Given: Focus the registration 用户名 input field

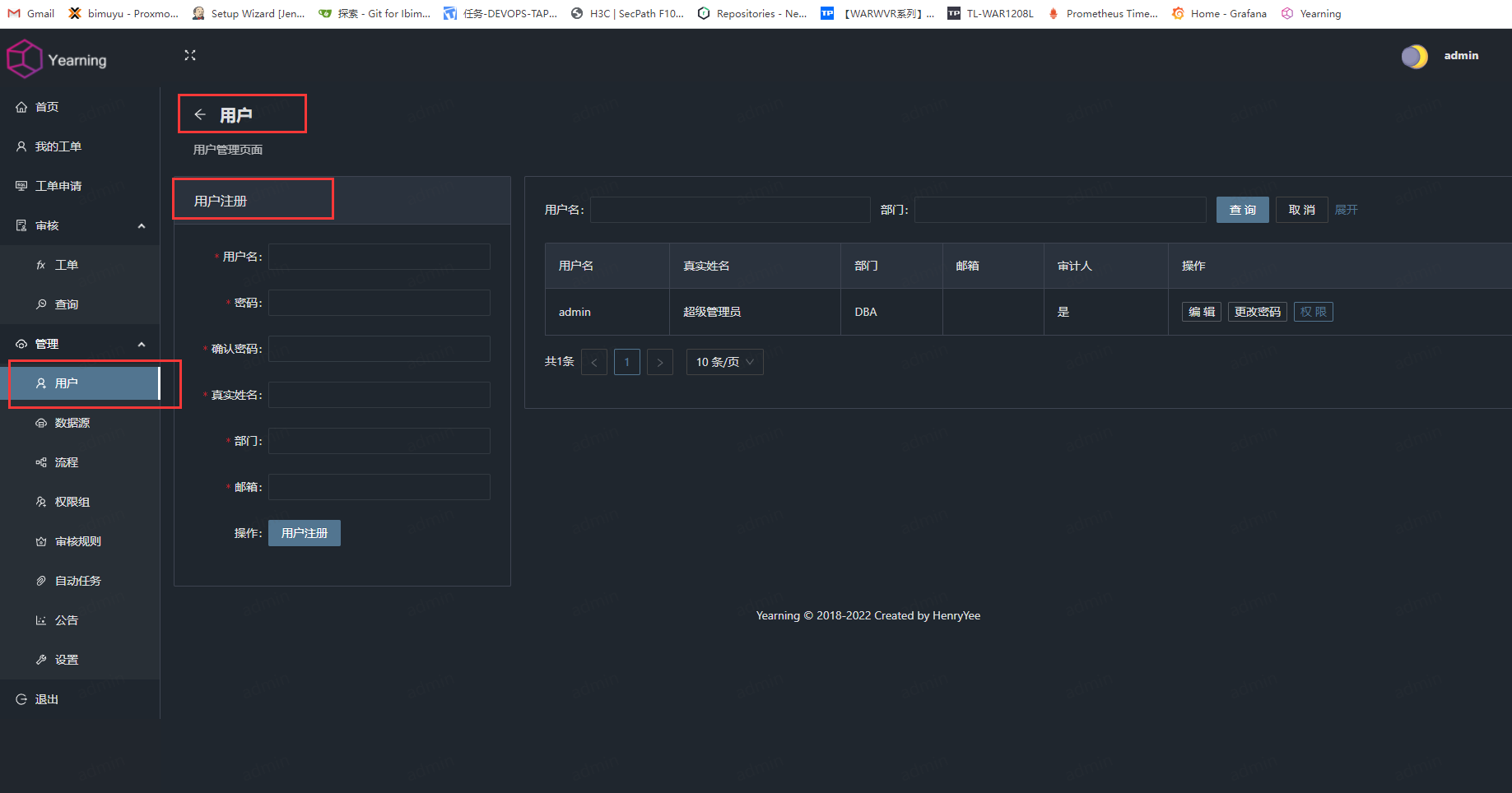Looking at the screenshot, I should (379, 257).
